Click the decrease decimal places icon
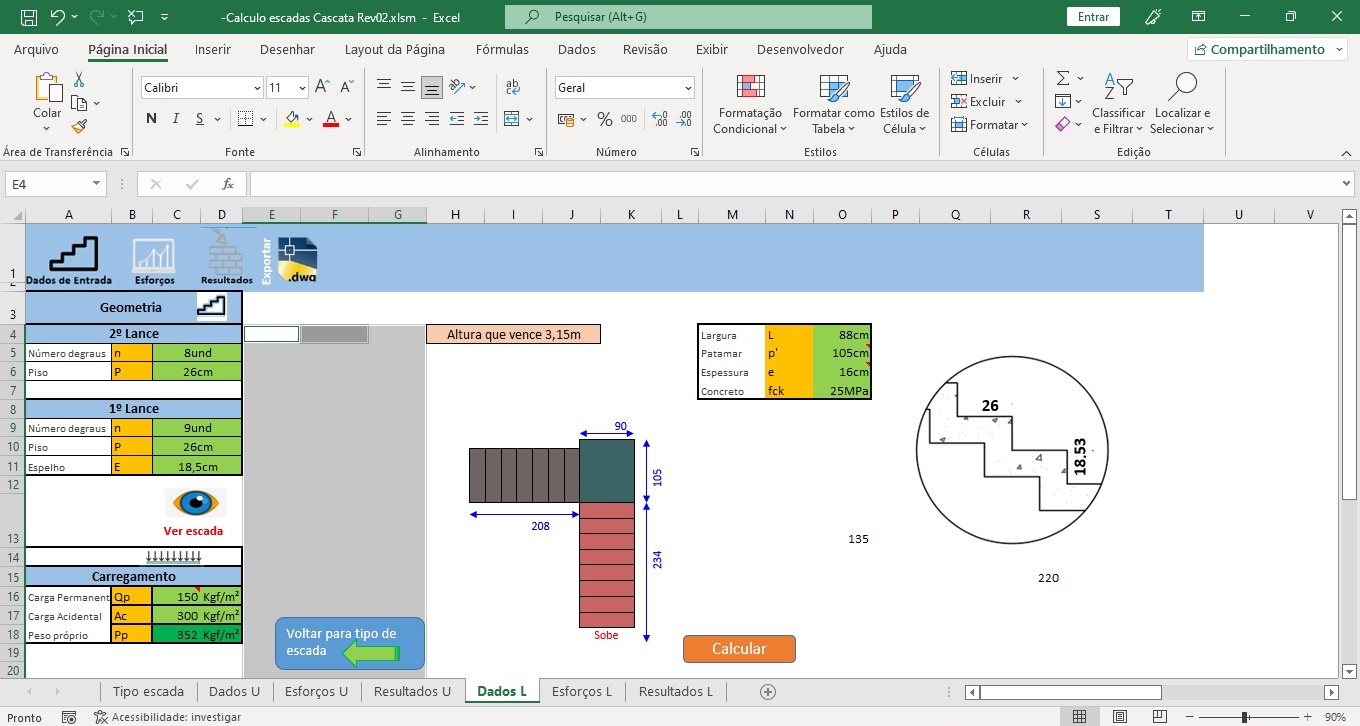1360x726 pixels. click(685, 119)
